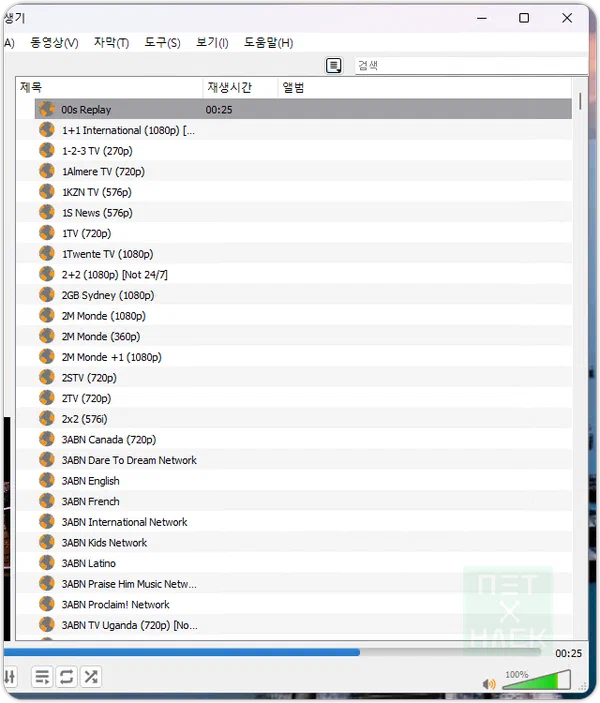This screenshot has height=703, width=600.
Task: Minimize the VLC window
Action: [482, 18]
